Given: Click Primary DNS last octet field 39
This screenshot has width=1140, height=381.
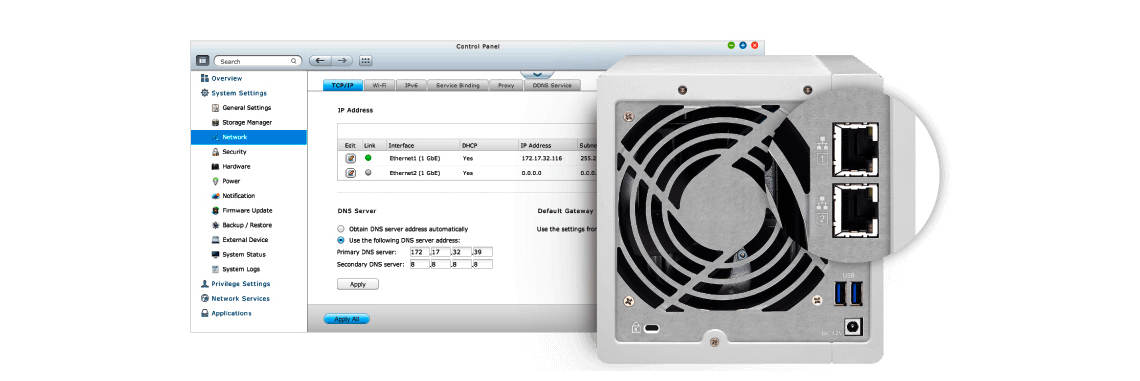Looking at the screenshot, I should (483, 252).
